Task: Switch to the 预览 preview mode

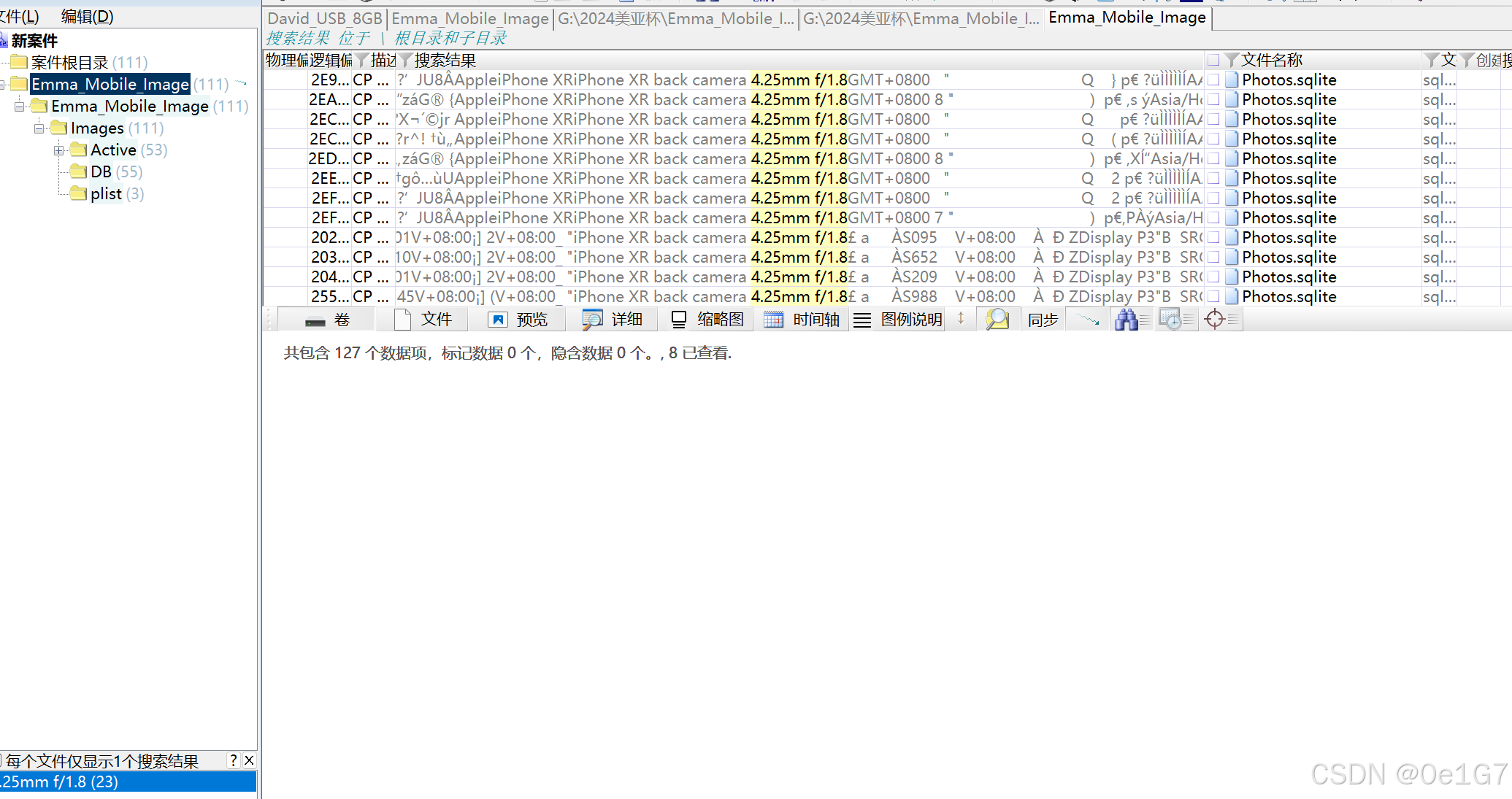Action: pyautogui.click(x=518, y=320)
